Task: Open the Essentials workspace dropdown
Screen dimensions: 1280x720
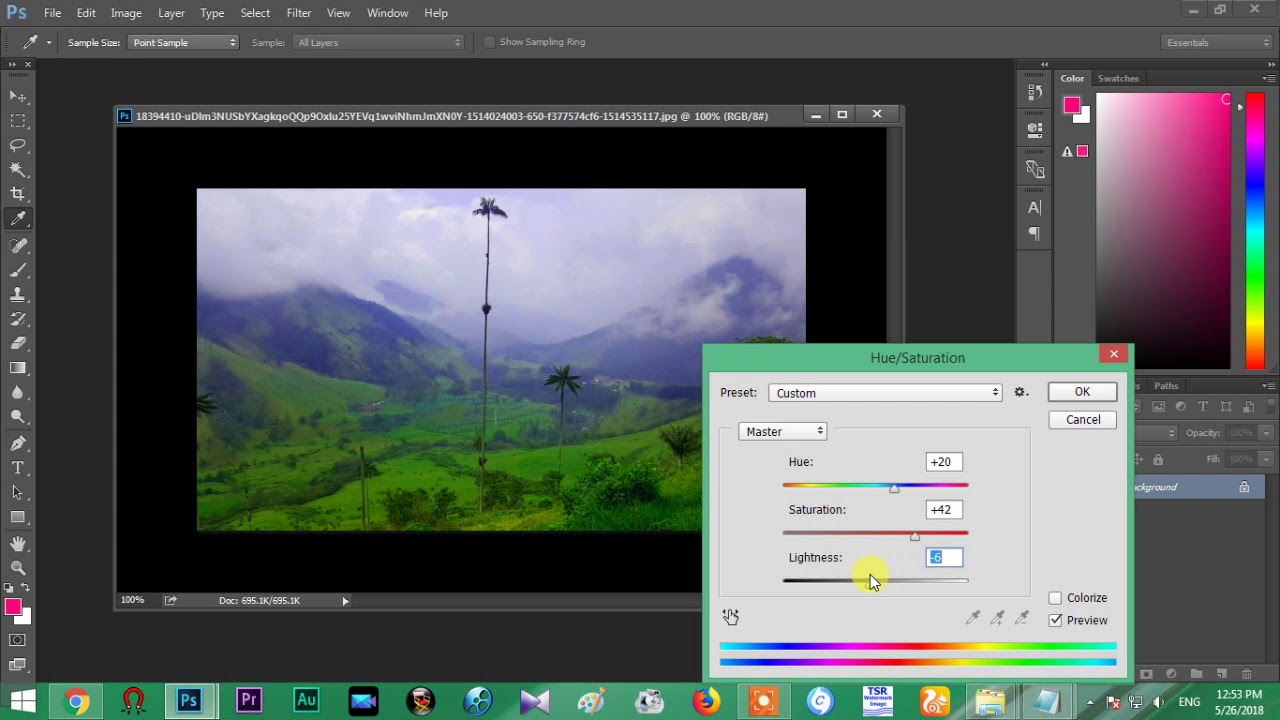Action: pyautogui.click(x=1217, y=42)
